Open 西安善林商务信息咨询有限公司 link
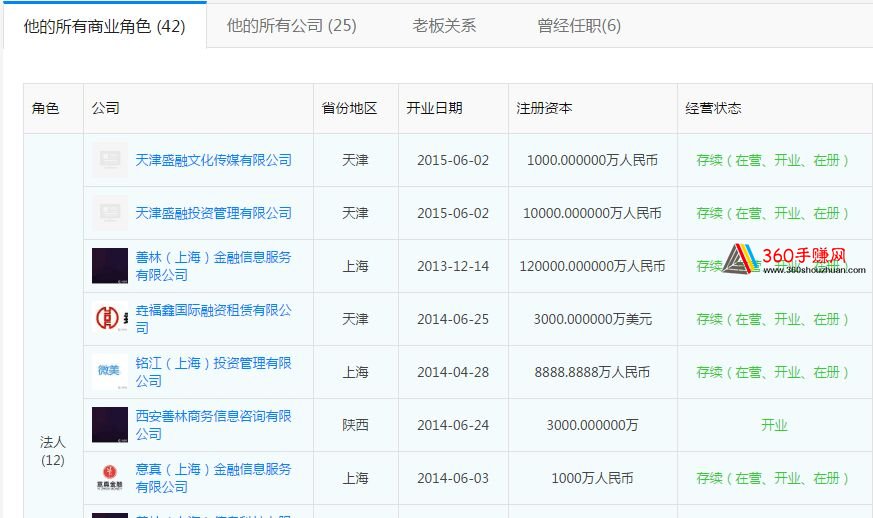873x518 pixels. pyautogui.click(x=214, y=425)
